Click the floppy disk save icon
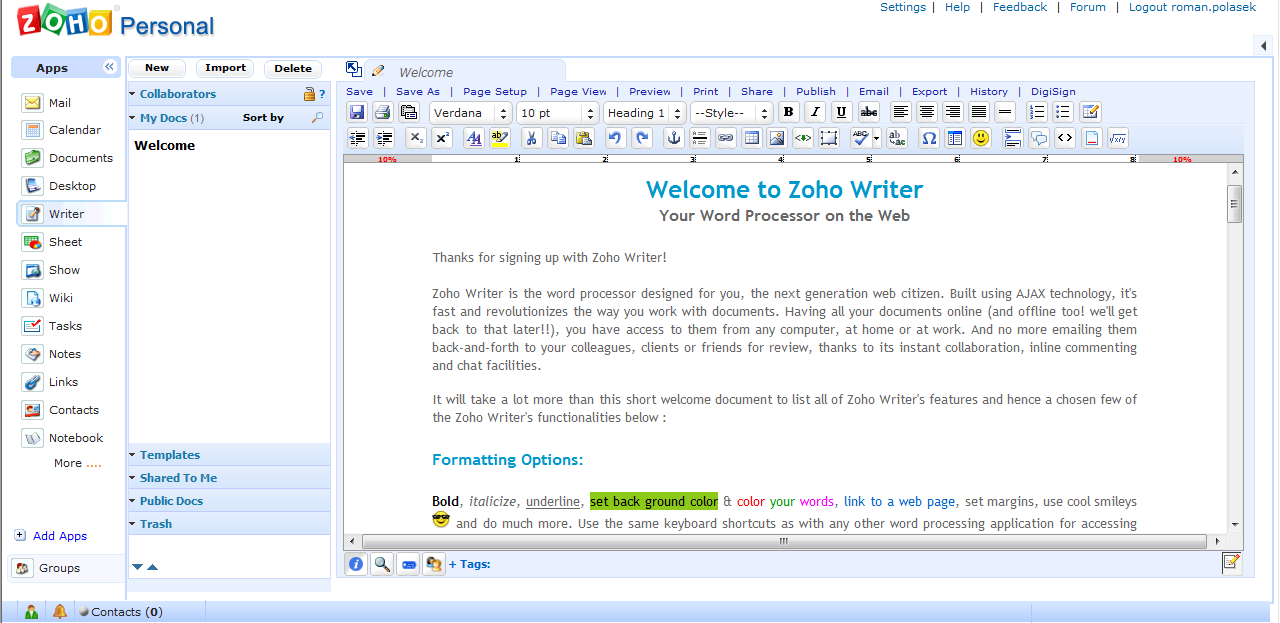1280x623 pixels. coord(357,112)
